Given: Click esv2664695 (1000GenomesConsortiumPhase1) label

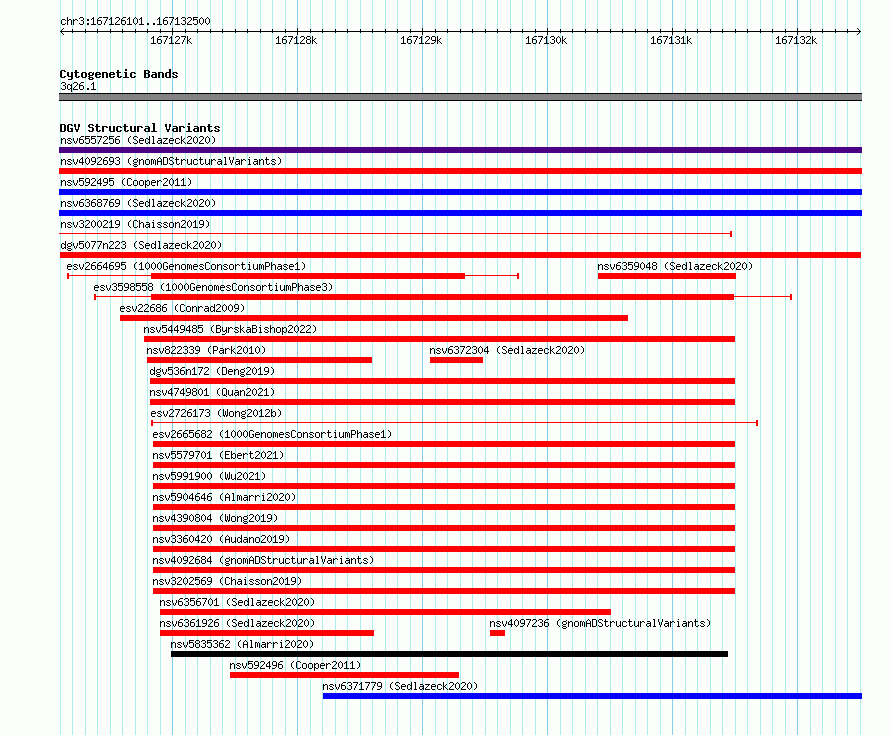Looking at the screenshot, I should coord(186,266).
